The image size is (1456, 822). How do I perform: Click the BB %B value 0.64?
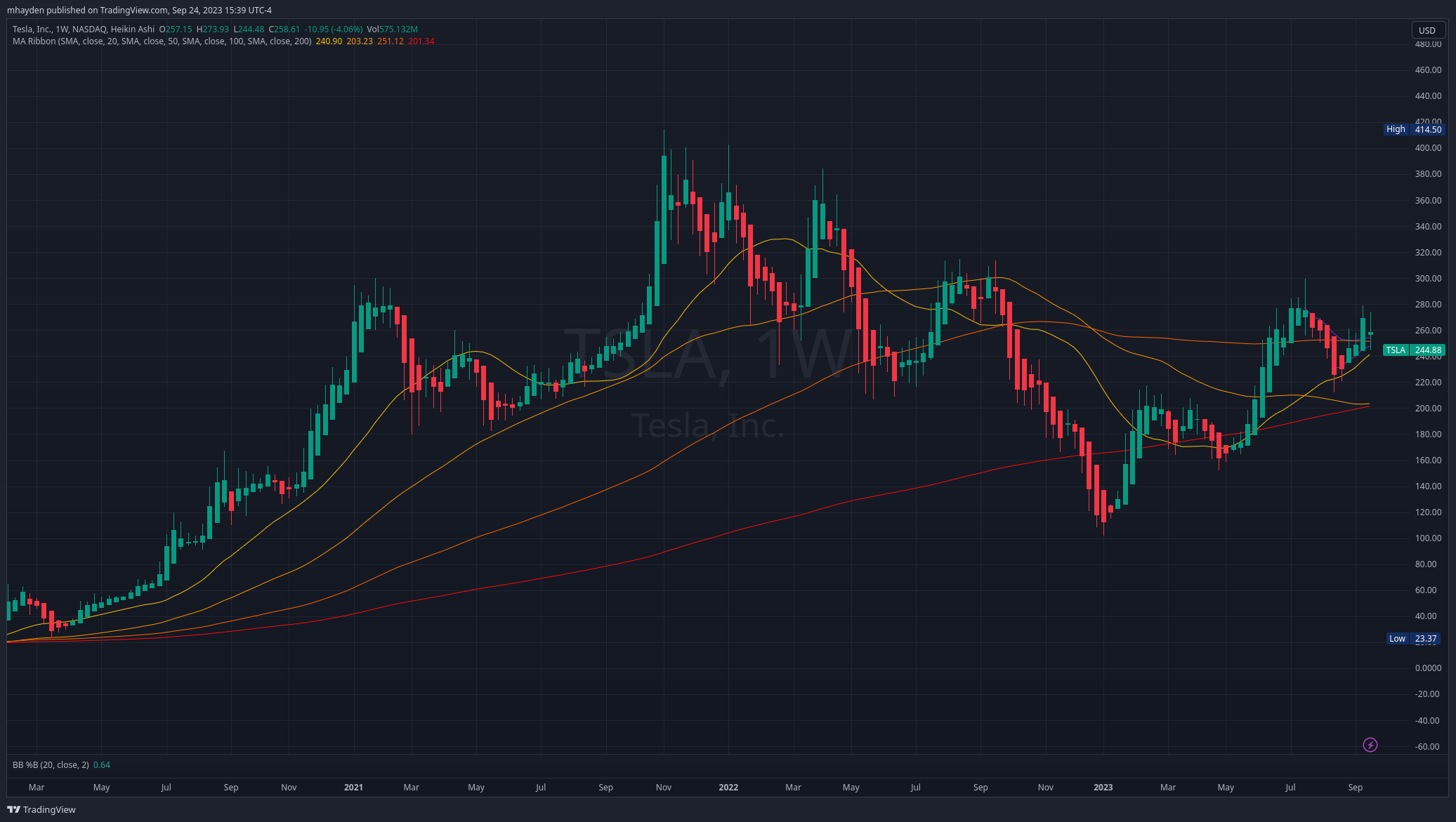click(x=102, y=765)
